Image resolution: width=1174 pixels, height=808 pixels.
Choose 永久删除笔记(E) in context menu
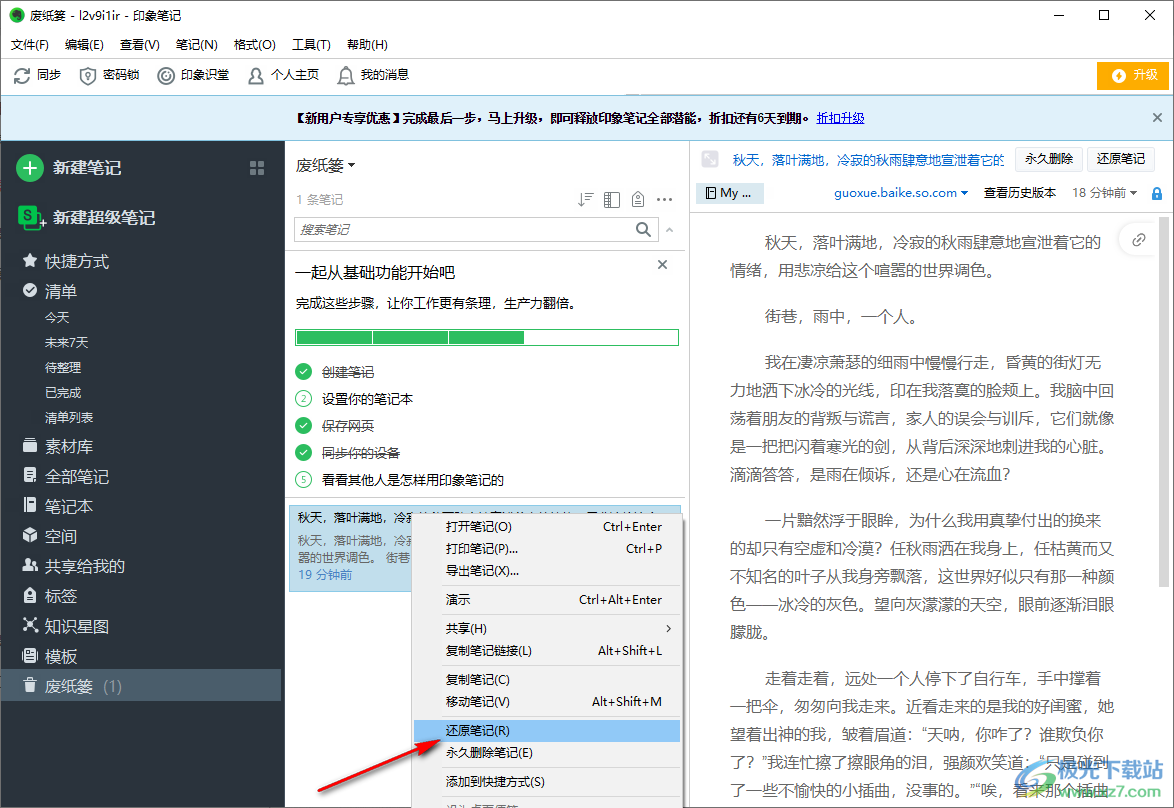pyautogui.click(x=547, y=753)
